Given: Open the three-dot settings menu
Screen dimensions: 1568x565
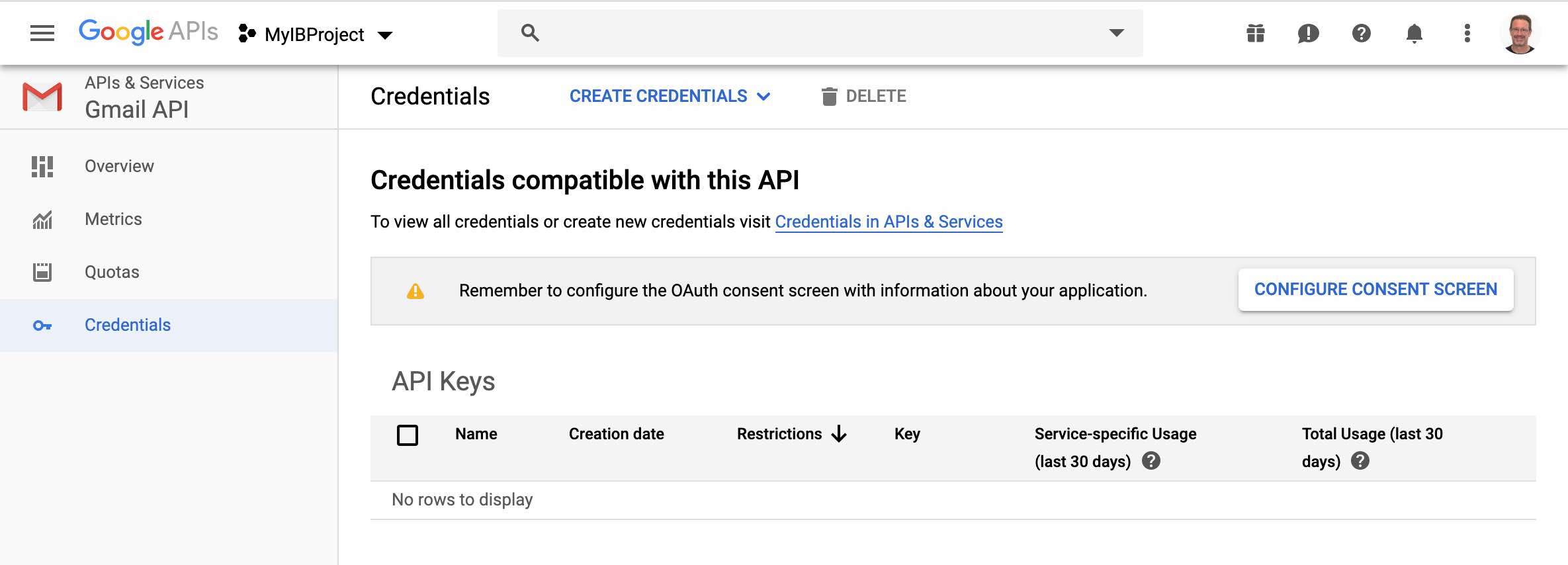Looking at the screenshot, I should [x=1467, y=33].
